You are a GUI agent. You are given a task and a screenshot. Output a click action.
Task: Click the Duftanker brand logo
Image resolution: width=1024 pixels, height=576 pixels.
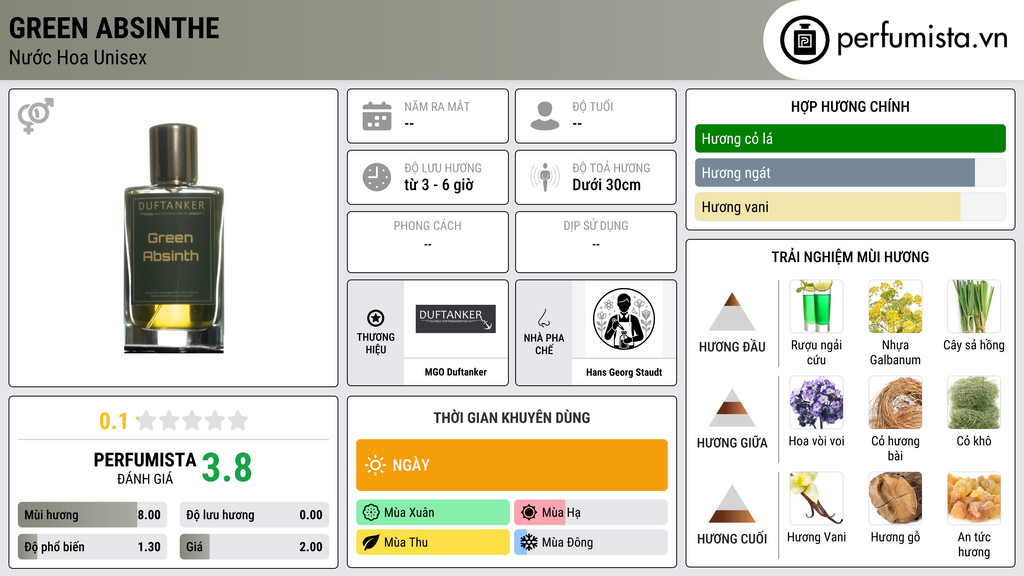tap(456, 319)
